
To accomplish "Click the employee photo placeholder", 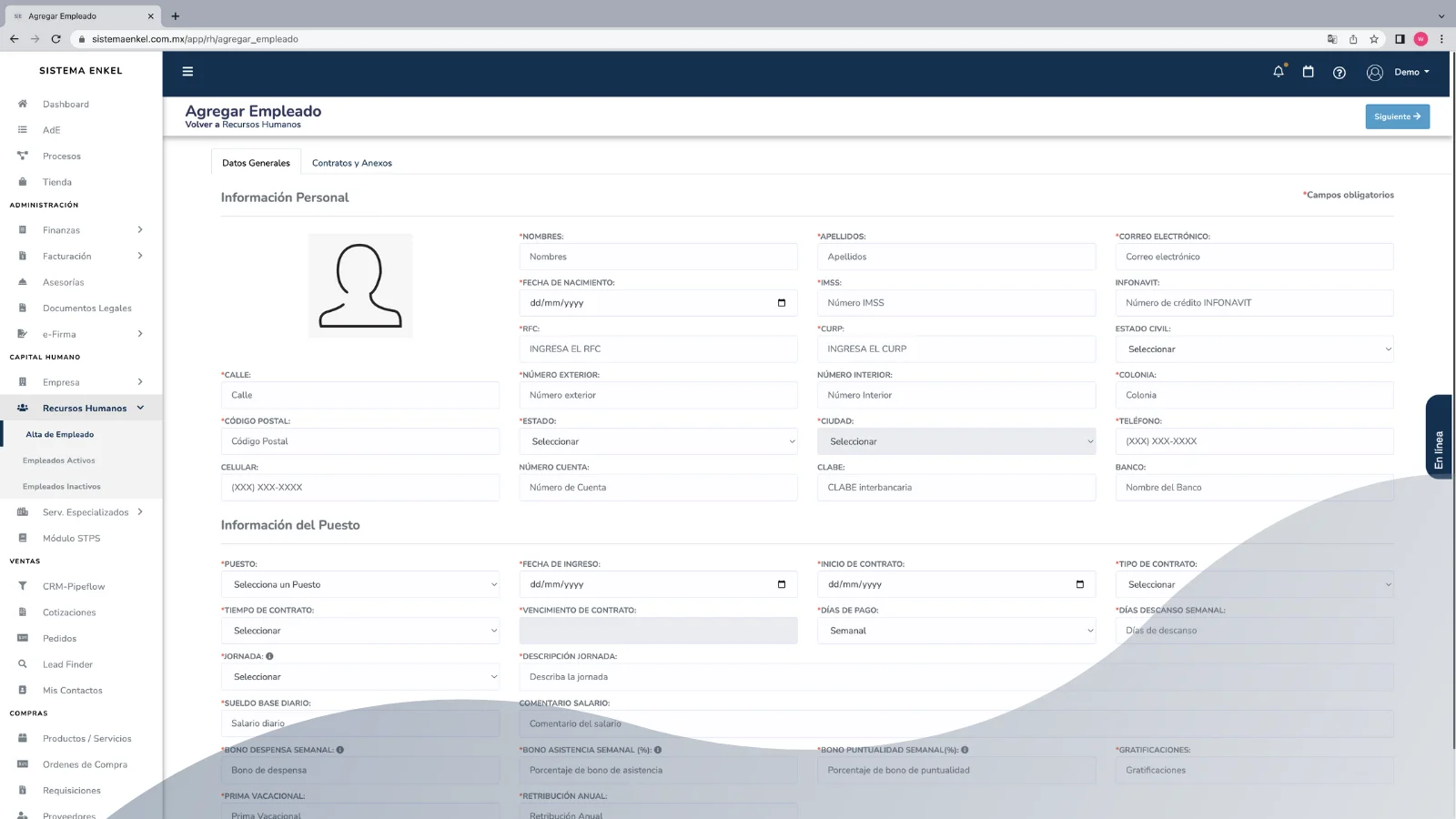I will click(x=360, y=286).
